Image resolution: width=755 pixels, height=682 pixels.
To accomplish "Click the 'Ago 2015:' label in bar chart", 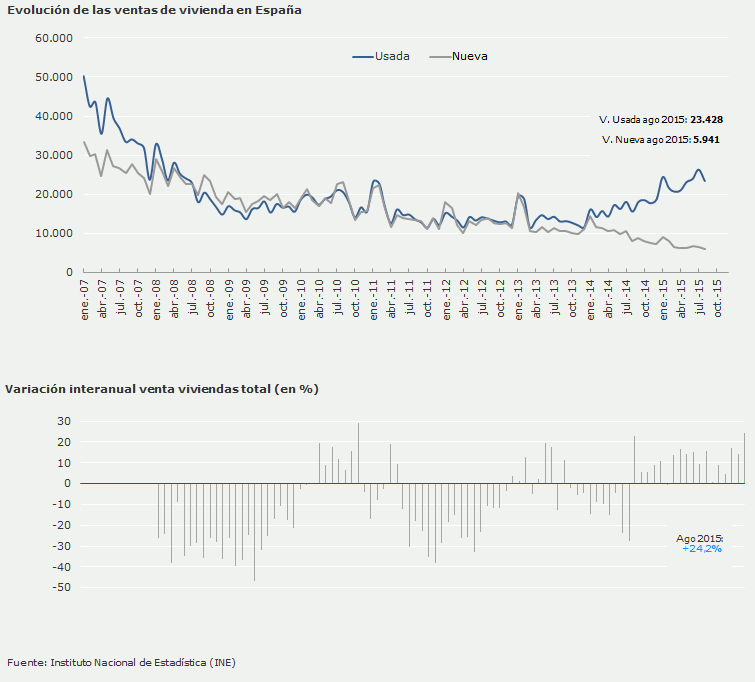I will pyautogui.click(x=699, y=538).
